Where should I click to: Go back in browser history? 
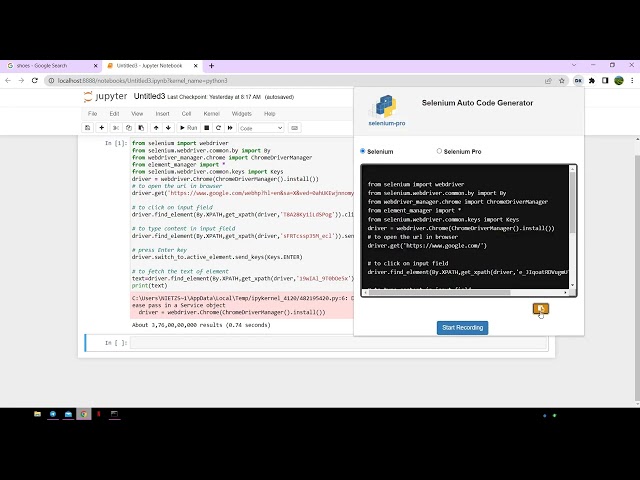[8, 81]
